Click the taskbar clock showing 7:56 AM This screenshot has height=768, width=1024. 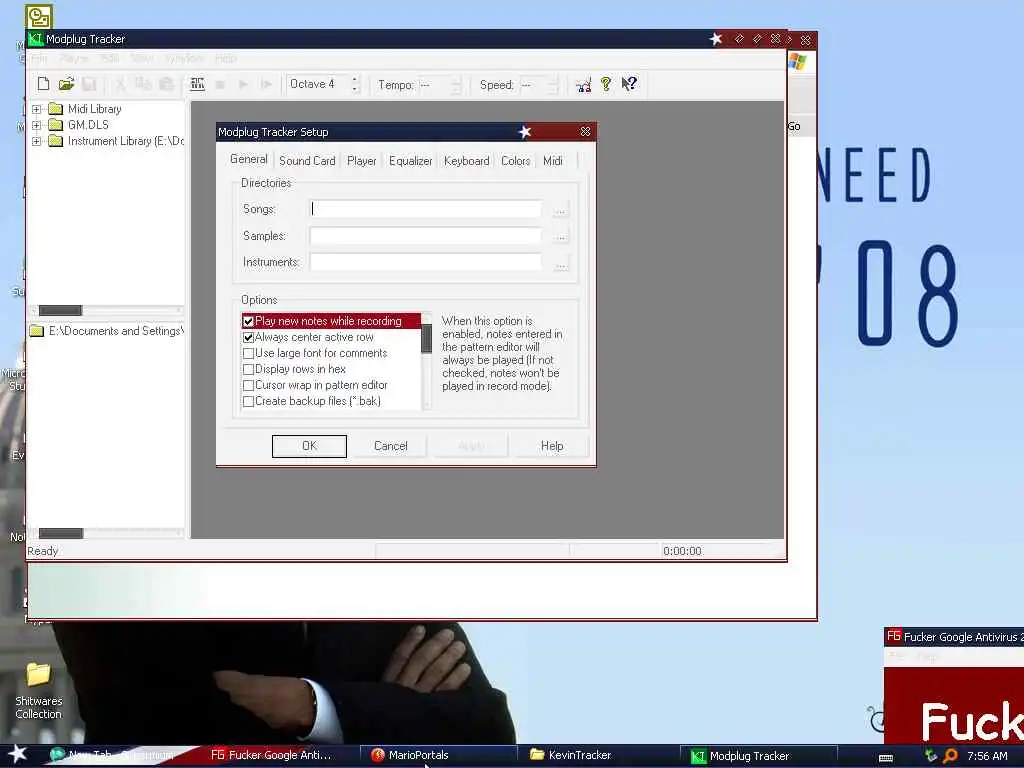pyautogui.click(x=987, y=756)
